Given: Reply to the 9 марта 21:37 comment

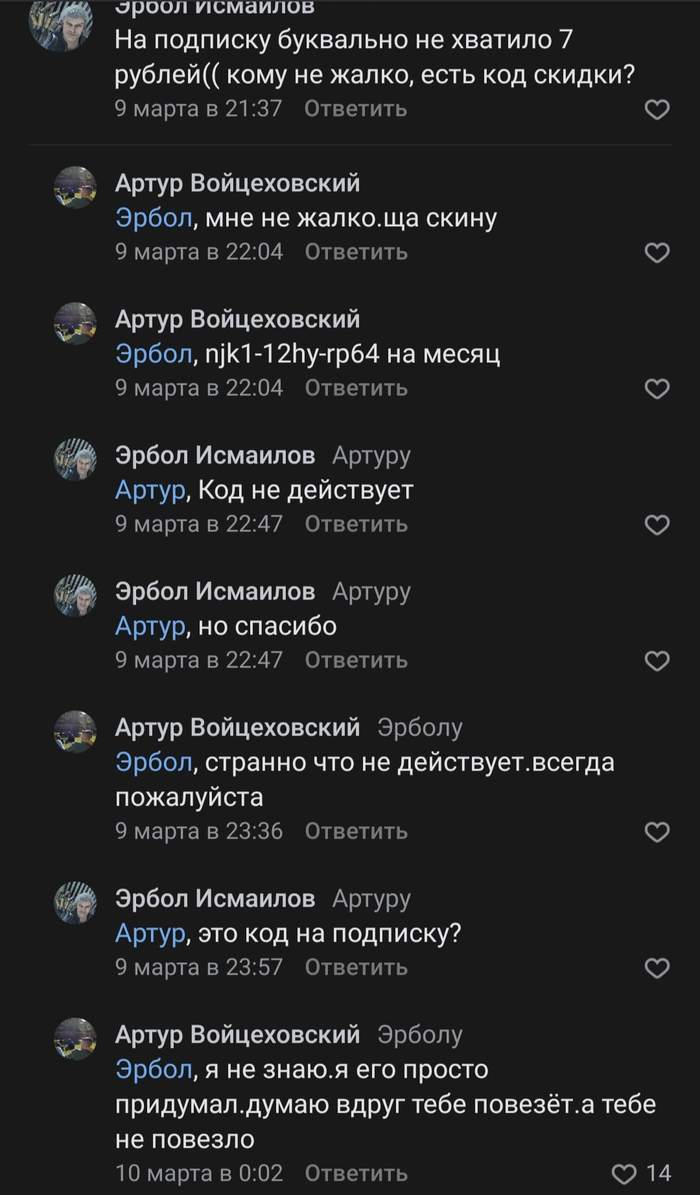Looking at the screenshot, I should click(x=355, y=109).
